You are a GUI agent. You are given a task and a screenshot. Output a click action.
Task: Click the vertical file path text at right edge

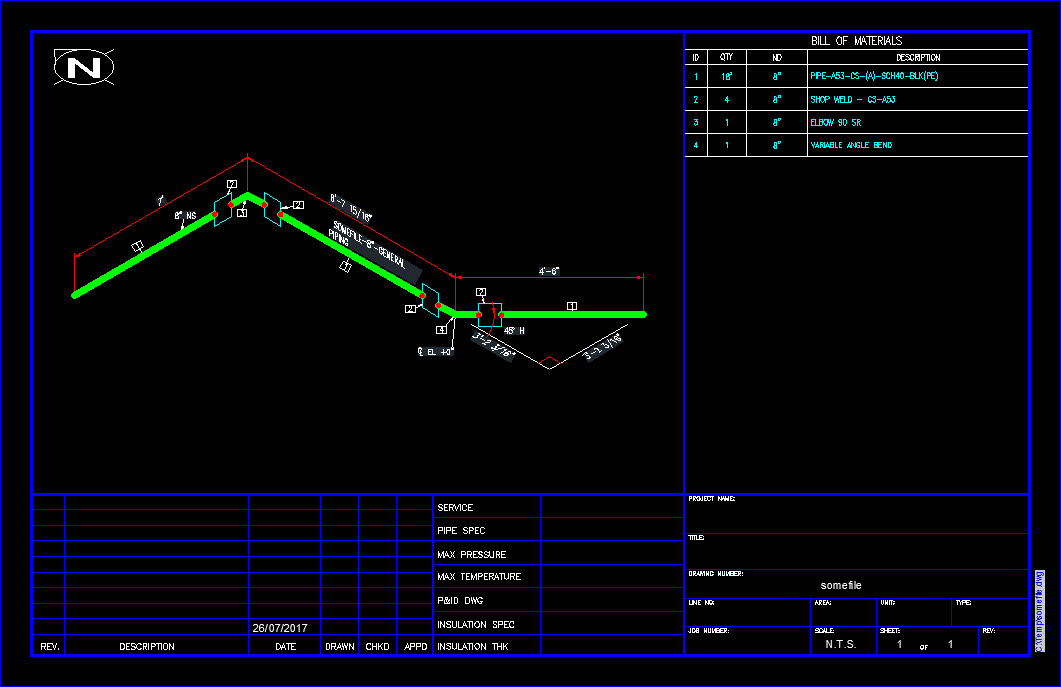(x=1039, y=611)
